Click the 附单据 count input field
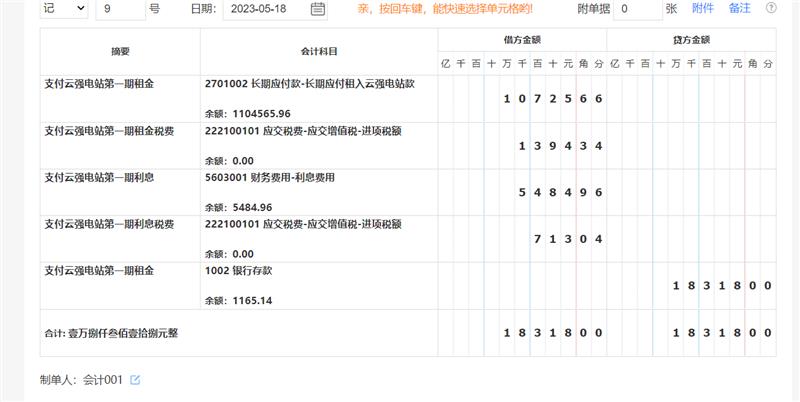The height and width of the screenshot is (402, 800). (636, 9)
